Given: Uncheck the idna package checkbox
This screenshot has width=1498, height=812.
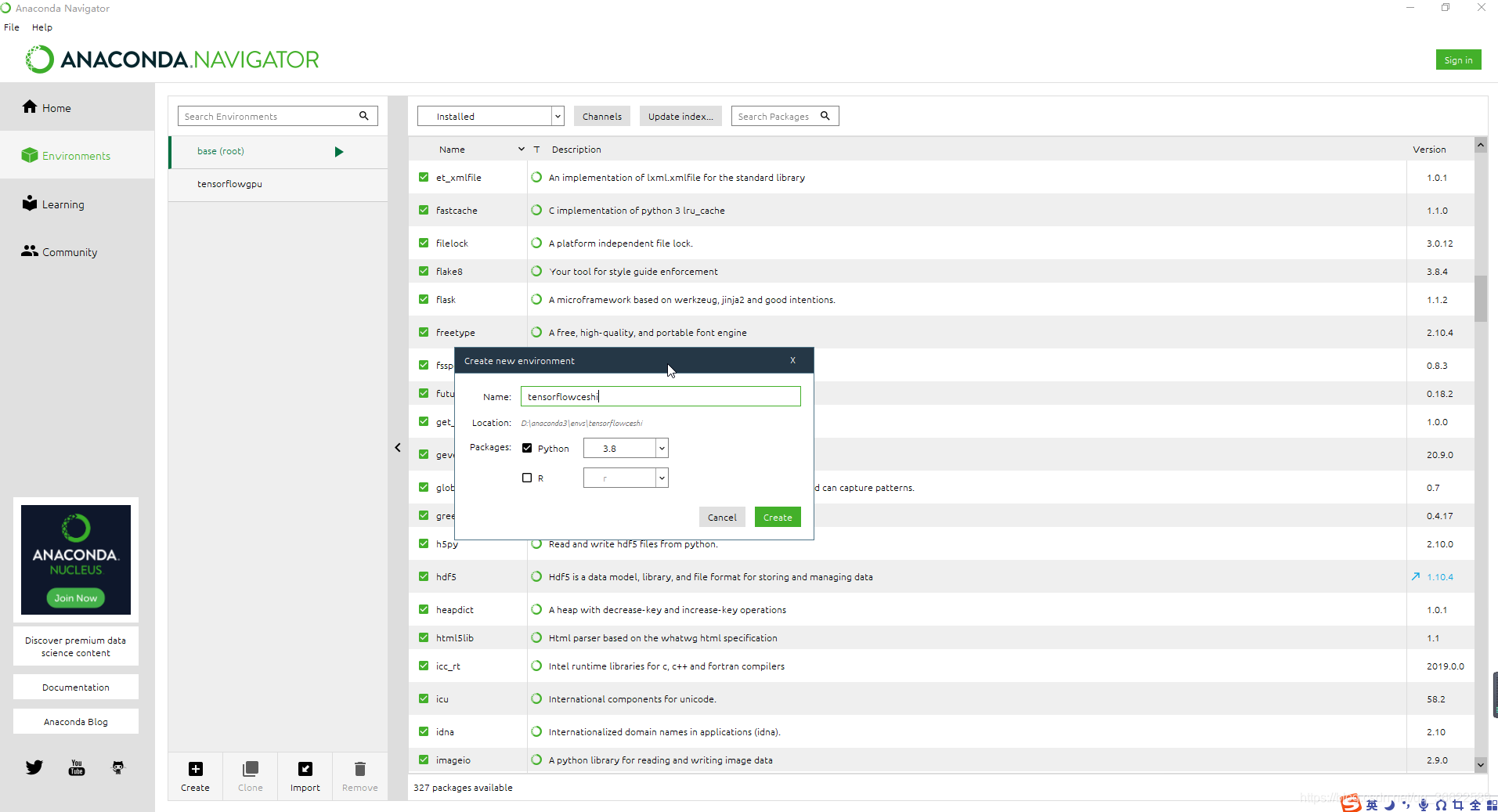Looking at the screenshot, I should [x=424, y=732].
